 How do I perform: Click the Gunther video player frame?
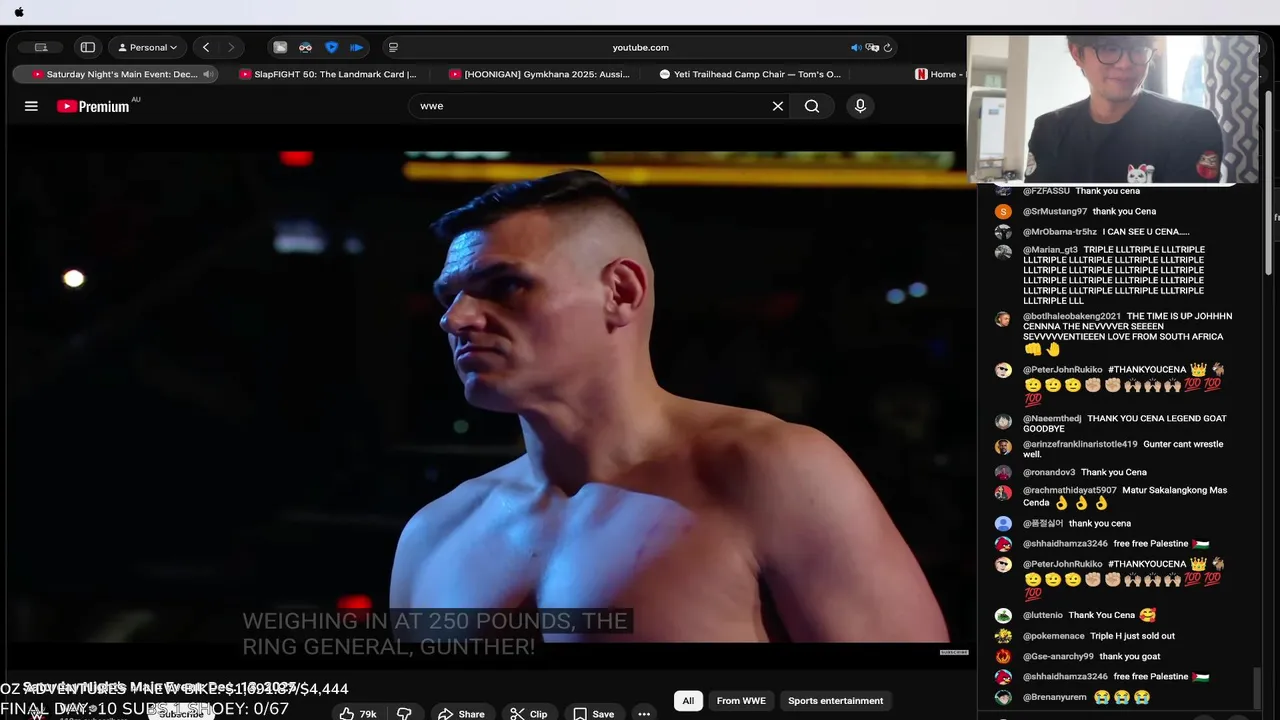(x=489, y=396)
